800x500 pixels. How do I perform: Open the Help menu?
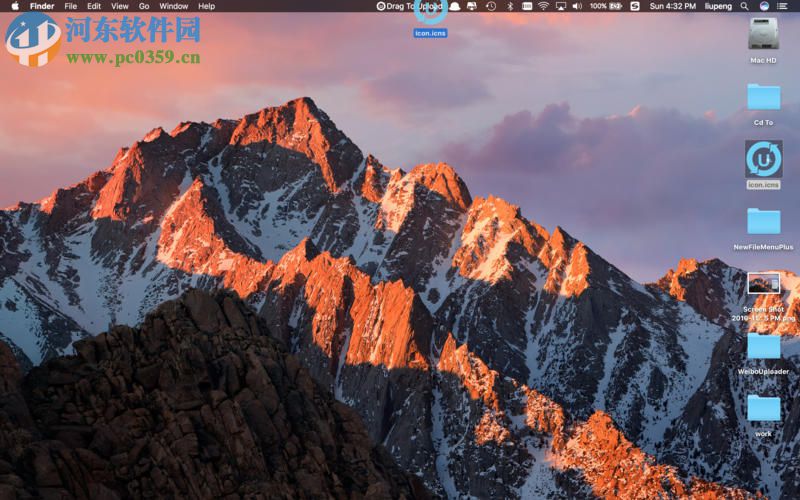pyautogui.click(x=206, y=6)
